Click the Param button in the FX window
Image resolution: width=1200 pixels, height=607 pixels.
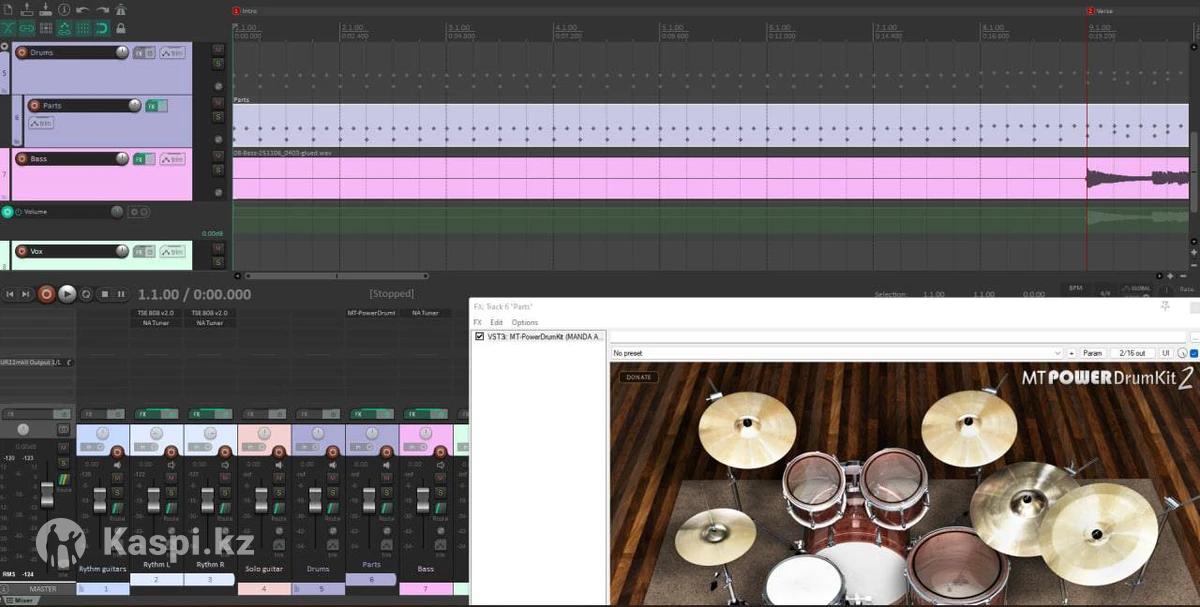pos(1093,353)
